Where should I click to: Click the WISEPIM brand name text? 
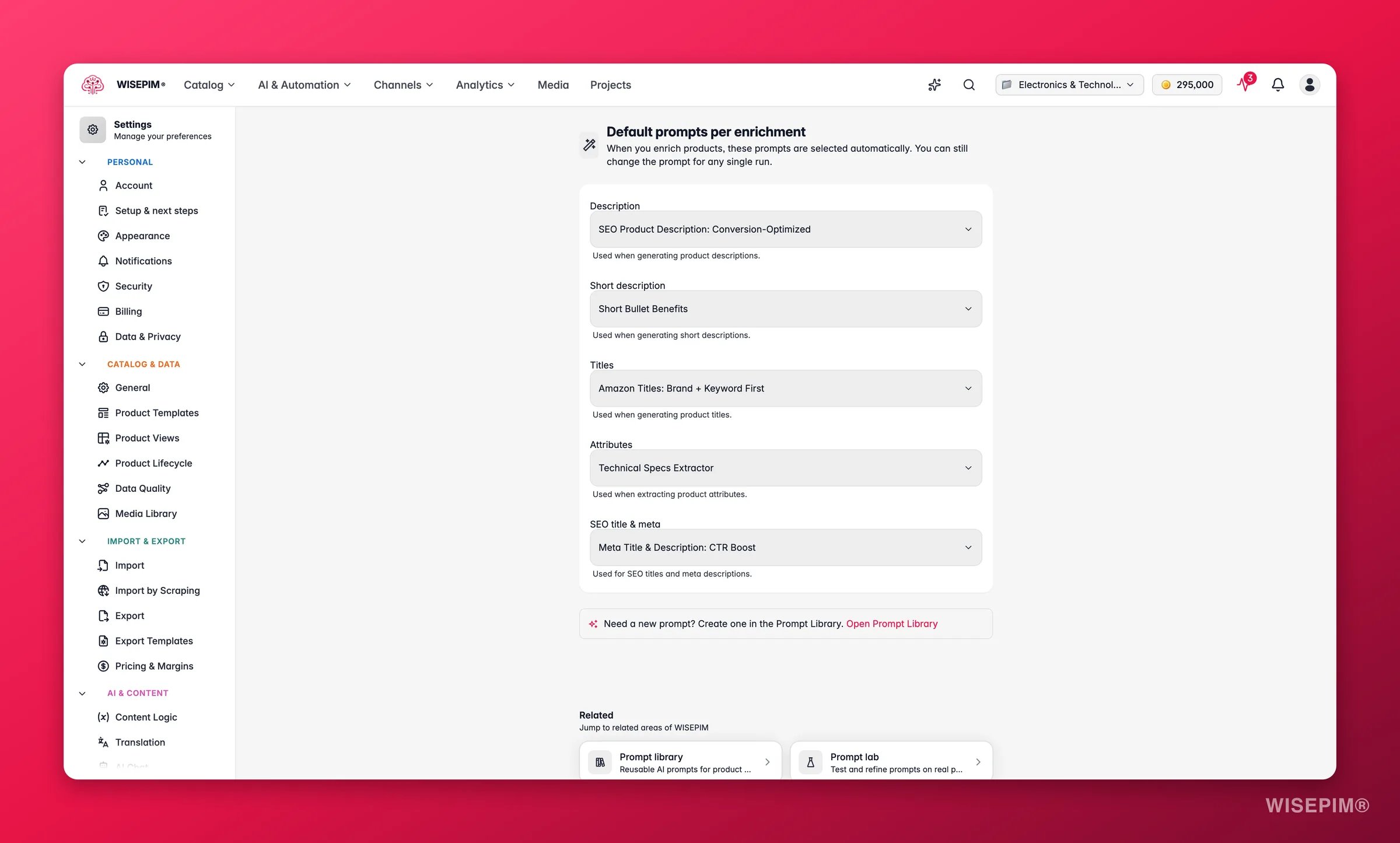click(x=141, y=85)
